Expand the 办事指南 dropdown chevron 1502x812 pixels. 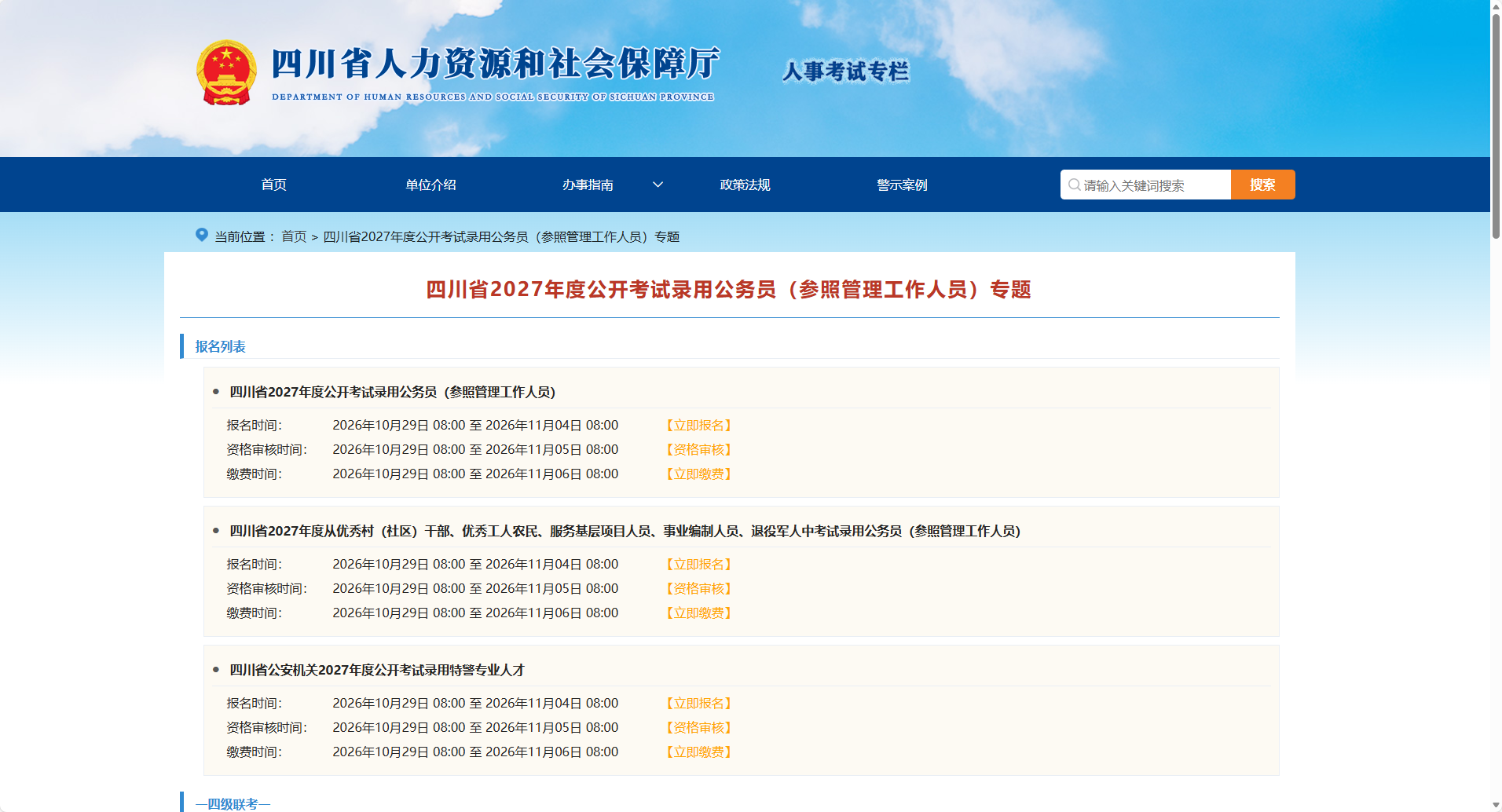tap(658, 185)
